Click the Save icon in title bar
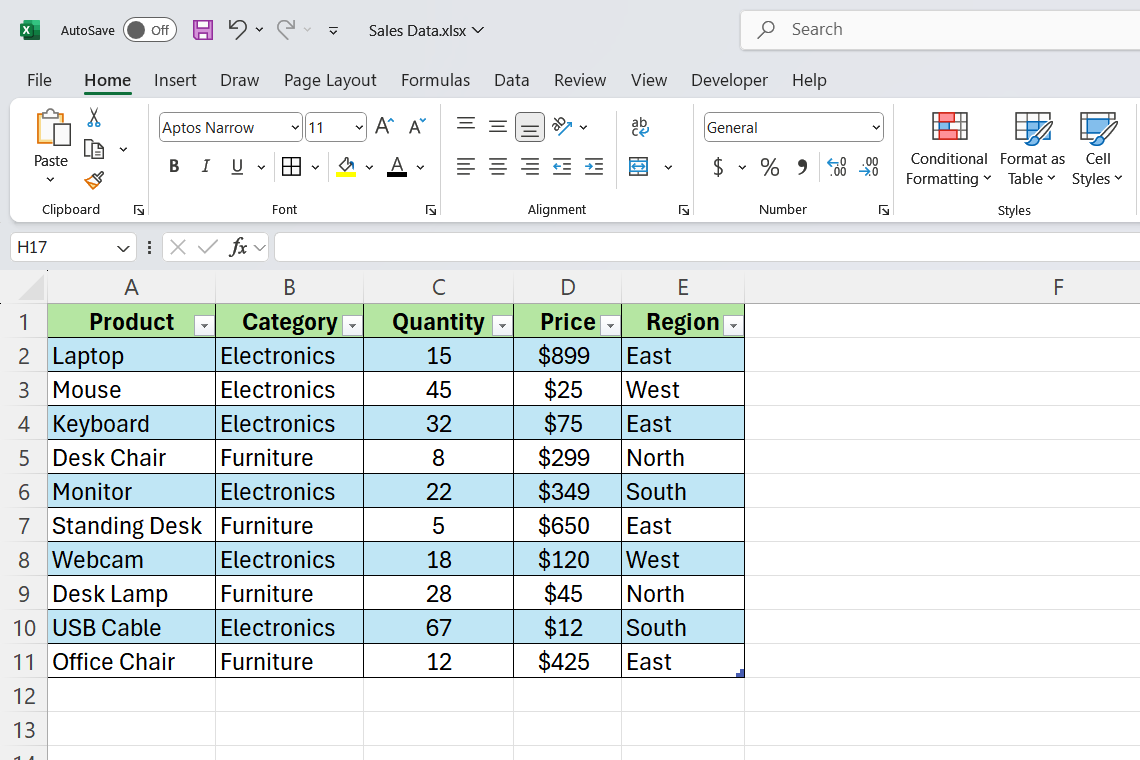Viewport: 1140px width, 760px height. pos(203,30)
